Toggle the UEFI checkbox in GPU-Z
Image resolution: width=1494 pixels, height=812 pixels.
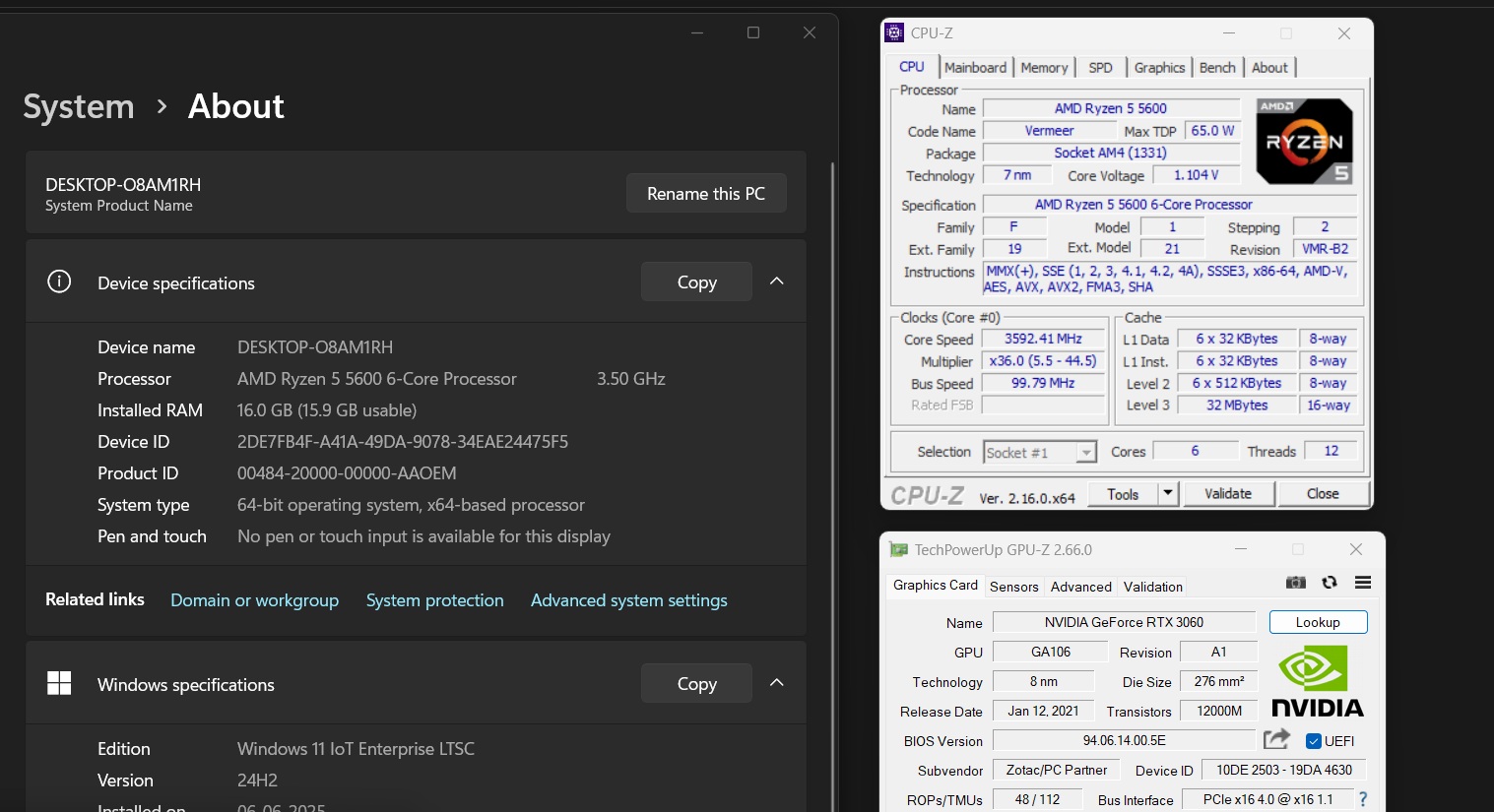coord(1314,741)
